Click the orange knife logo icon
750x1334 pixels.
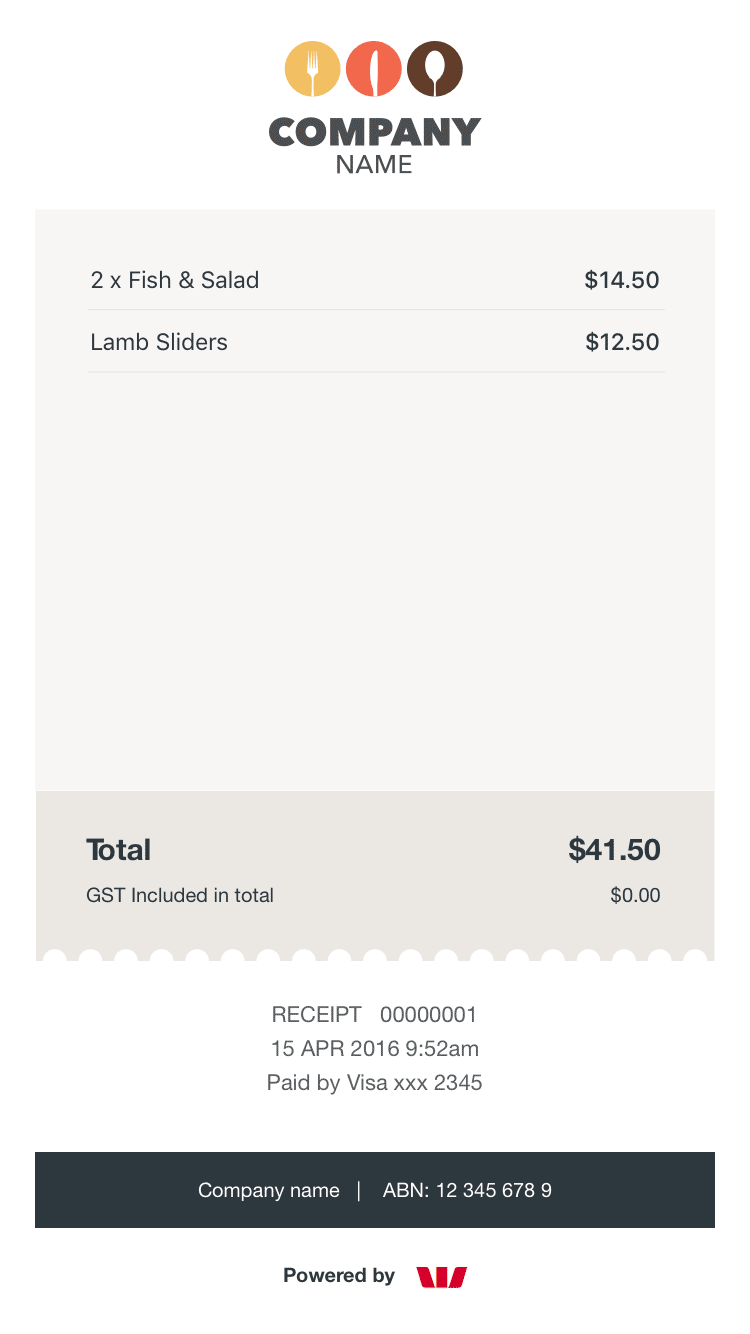(374, 69)
